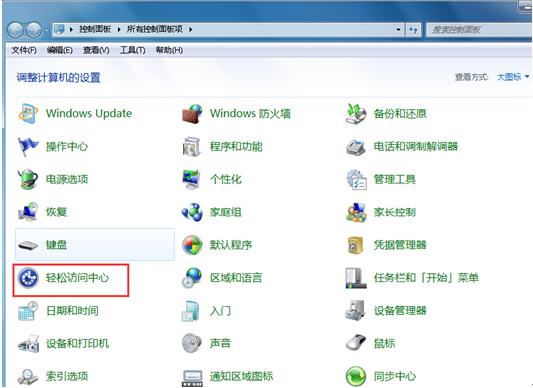Screen dimensions: 533x388
Task: Click the 搜索控制面板 search field
Action: 479,30
